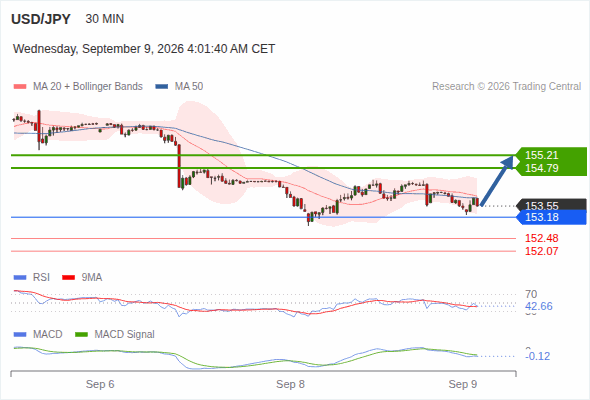590x400 pixels.
Task: Click the Sep 6 date axis label
Action: point(100,384)
